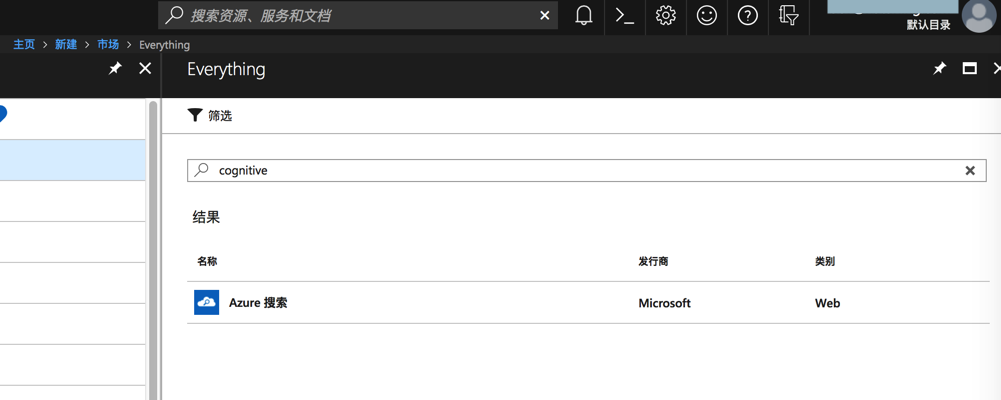1001x400 pixels.
Task: Clear the top global search box
Action: pos(544,15)
